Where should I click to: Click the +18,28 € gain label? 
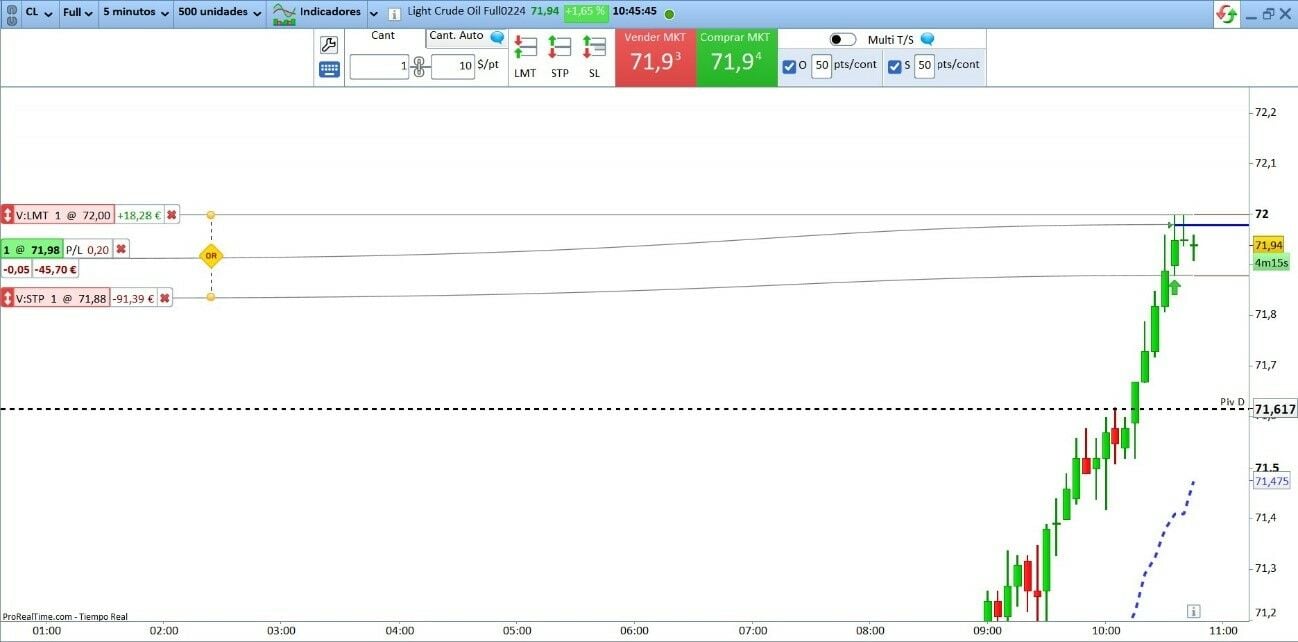point(139,215)
